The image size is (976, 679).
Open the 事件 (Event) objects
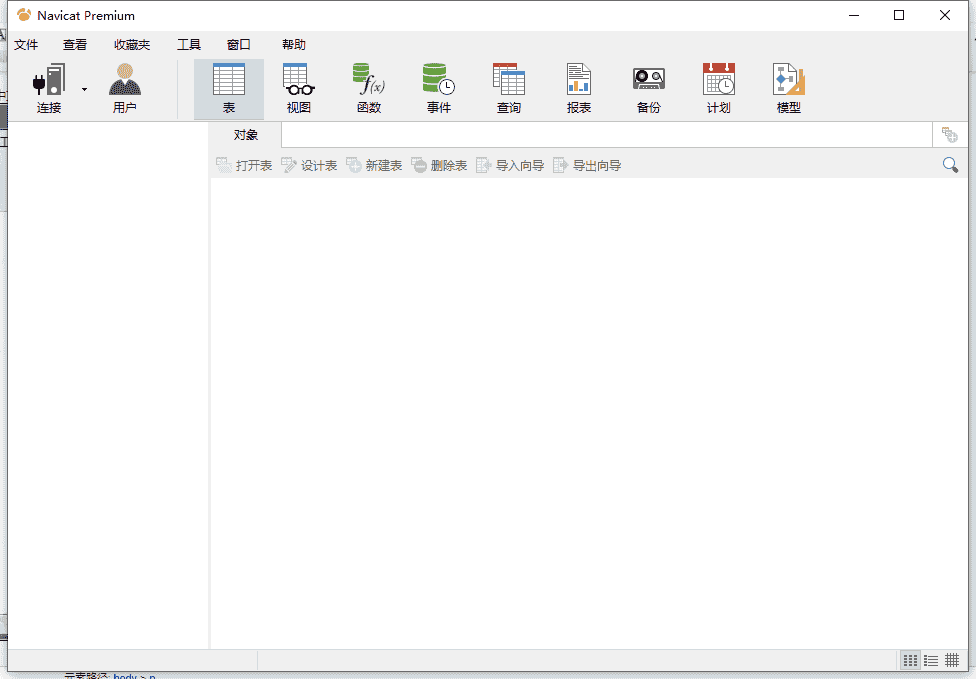(x=439, y=88)
